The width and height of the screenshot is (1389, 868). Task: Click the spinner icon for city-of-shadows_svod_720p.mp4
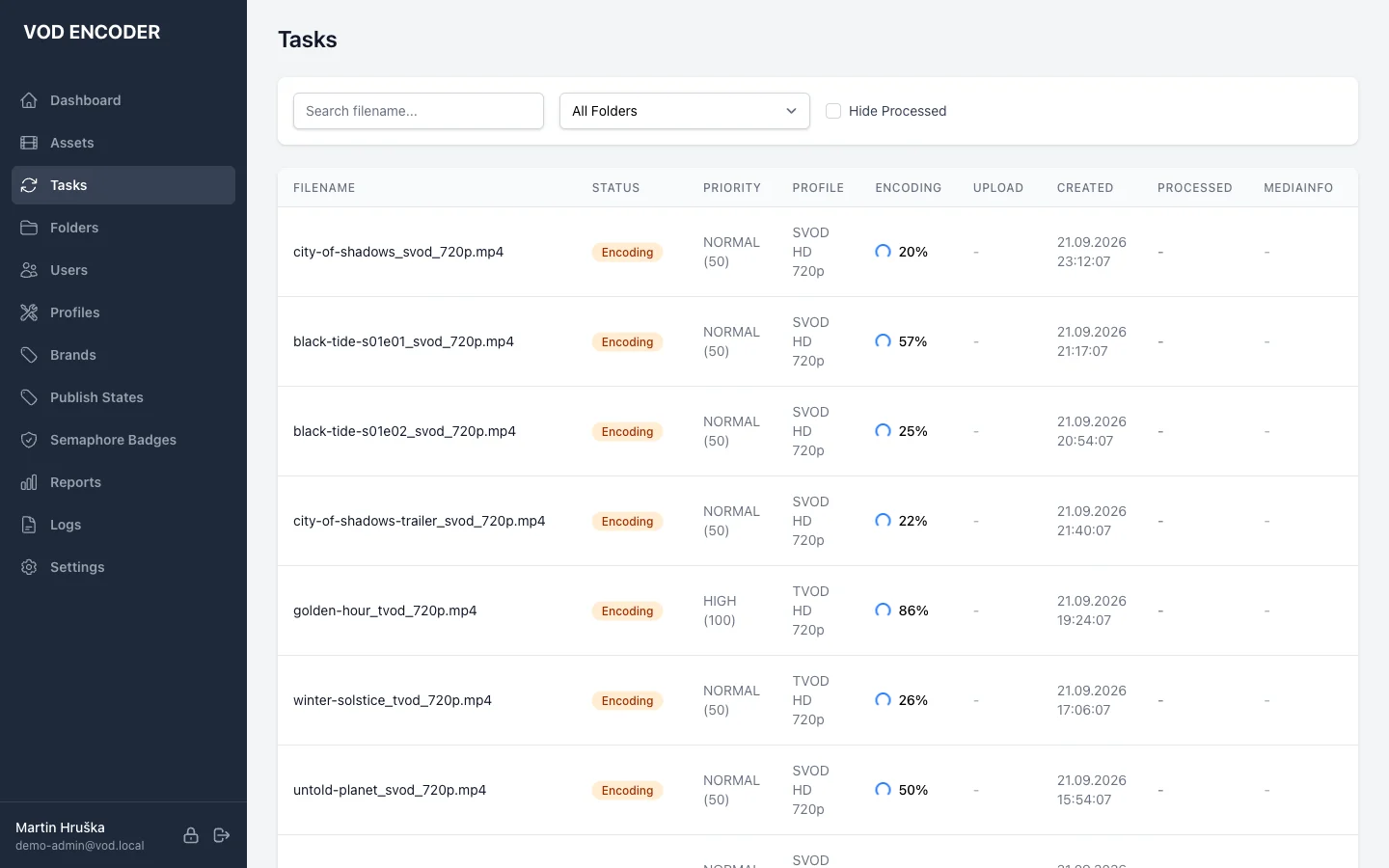(x=883, y=252)
